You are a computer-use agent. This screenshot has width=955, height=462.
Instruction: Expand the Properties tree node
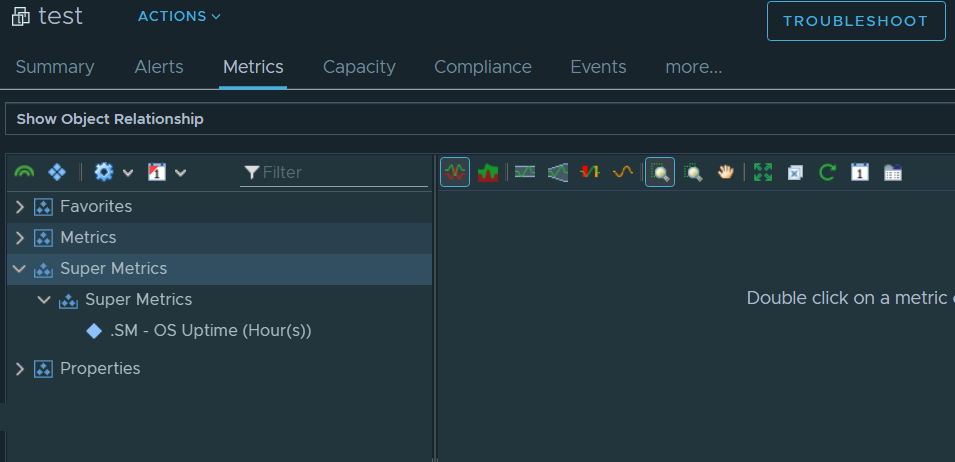[x=19, y=369]
